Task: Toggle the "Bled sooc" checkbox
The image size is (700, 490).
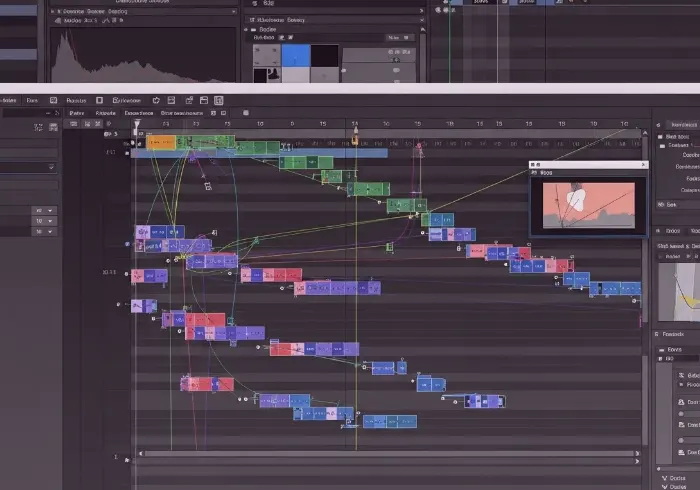Action: coord(660,137)
